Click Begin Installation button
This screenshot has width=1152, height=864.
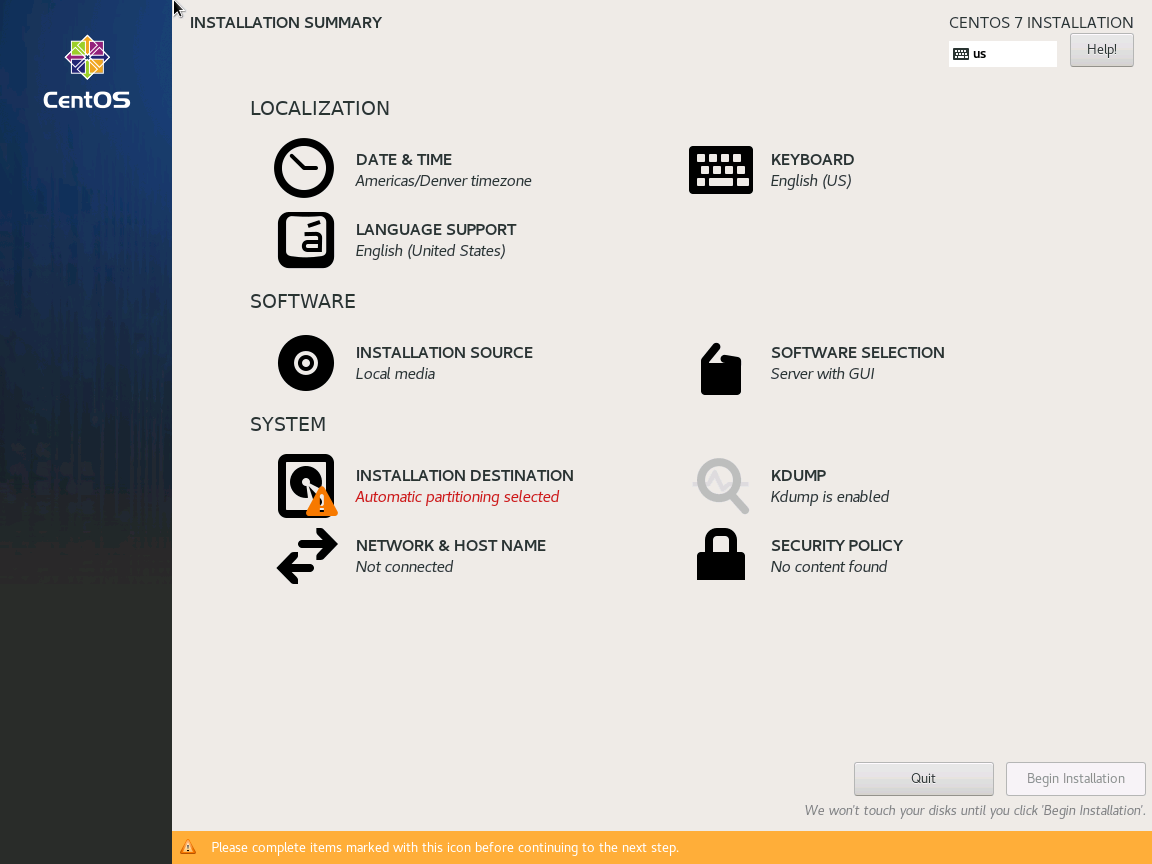click(x=1076, y=779)
